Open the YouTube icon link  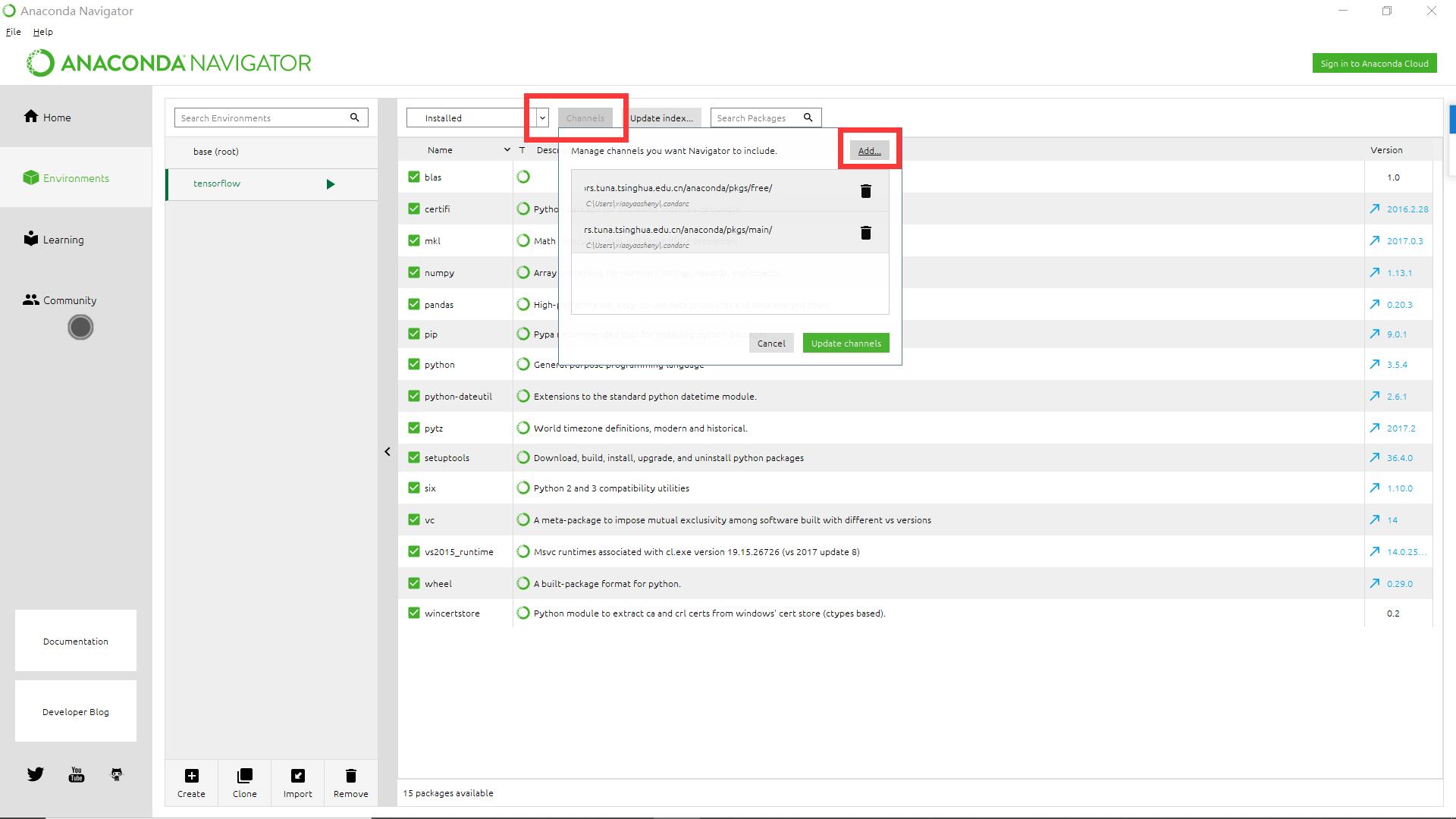77,774
